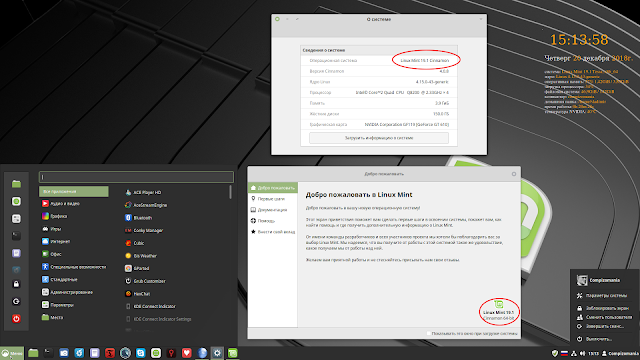Click the compizomania user applet on panel
This screenshot has width=640, height=360.
[620, 353]
